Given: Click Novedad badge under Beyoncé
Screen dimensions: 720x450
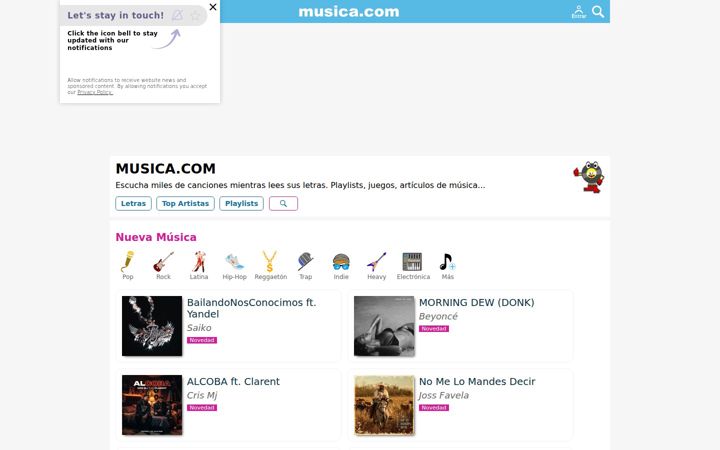Looking at the screenshot, I should 434,329.
